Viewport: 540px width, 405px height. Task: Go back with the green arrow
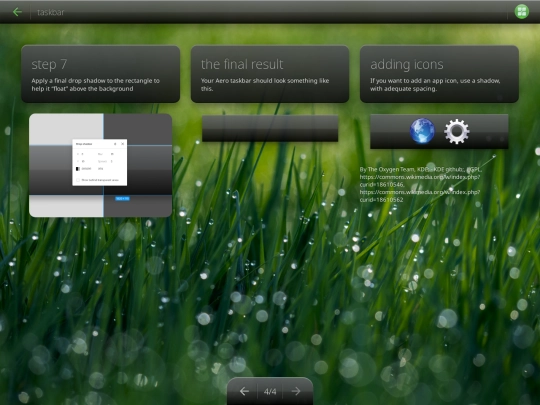[x=17, y=12]
